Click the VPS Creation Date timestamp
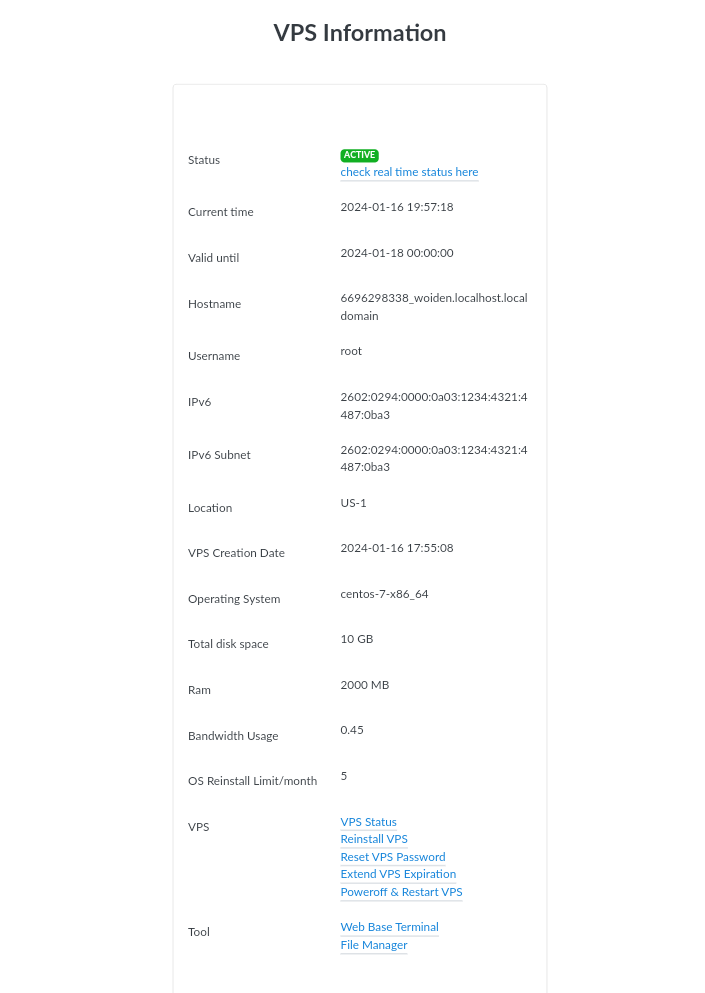Screen dimensions: 705x993 click(x=397, y=548)
